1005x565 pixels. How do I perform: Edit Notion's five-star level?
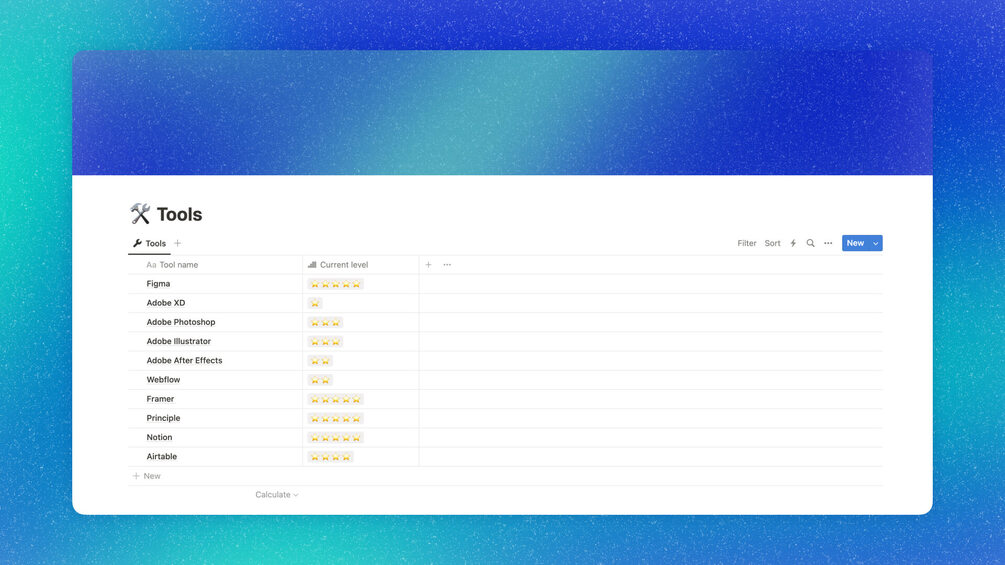335,438
